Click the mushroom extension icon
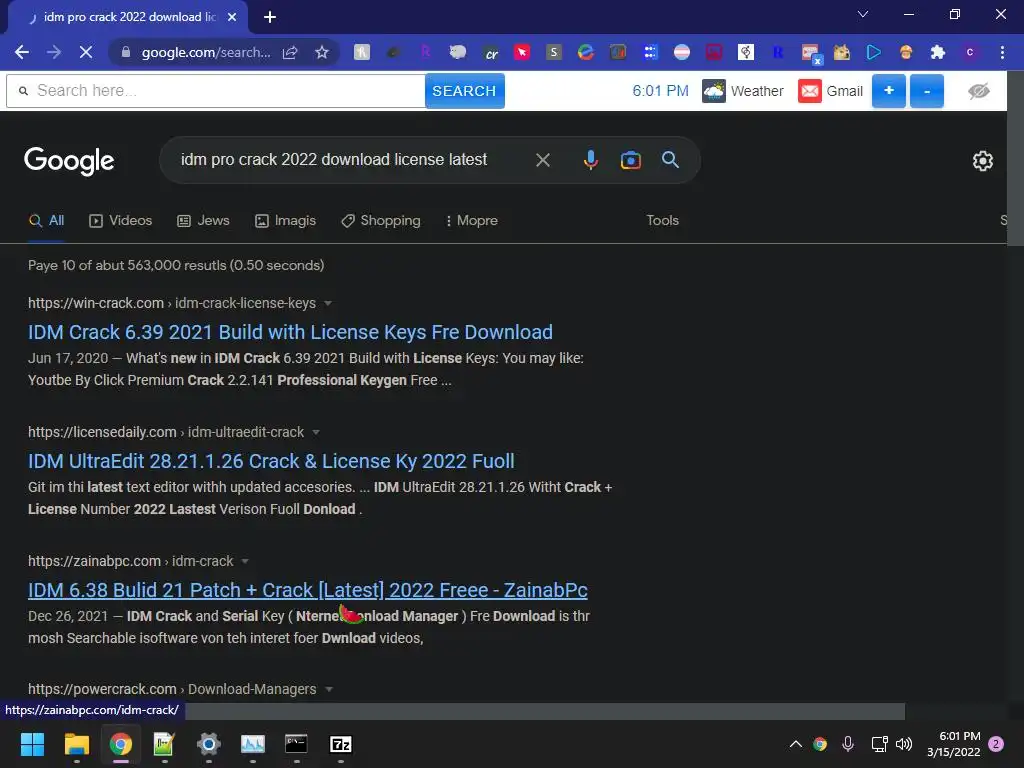The image size is (1024, 768). [906, 52]
